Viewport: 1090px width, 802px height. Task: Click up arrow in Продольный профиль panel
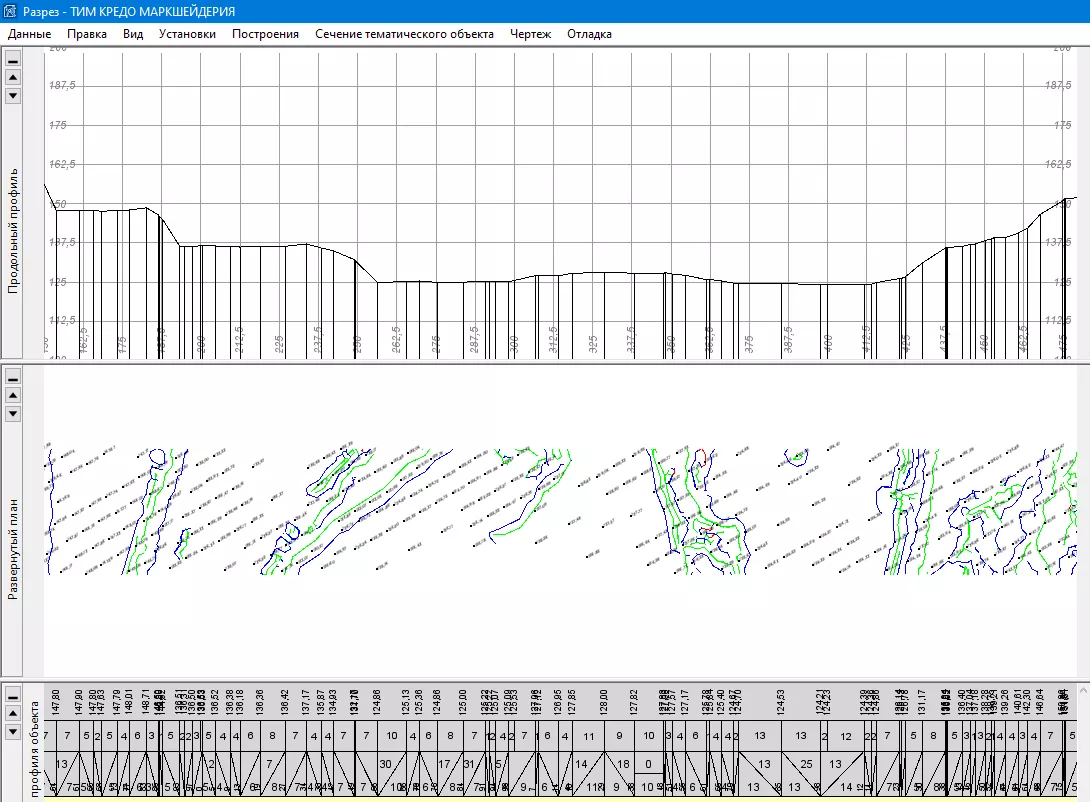click(x=13, y=77)
